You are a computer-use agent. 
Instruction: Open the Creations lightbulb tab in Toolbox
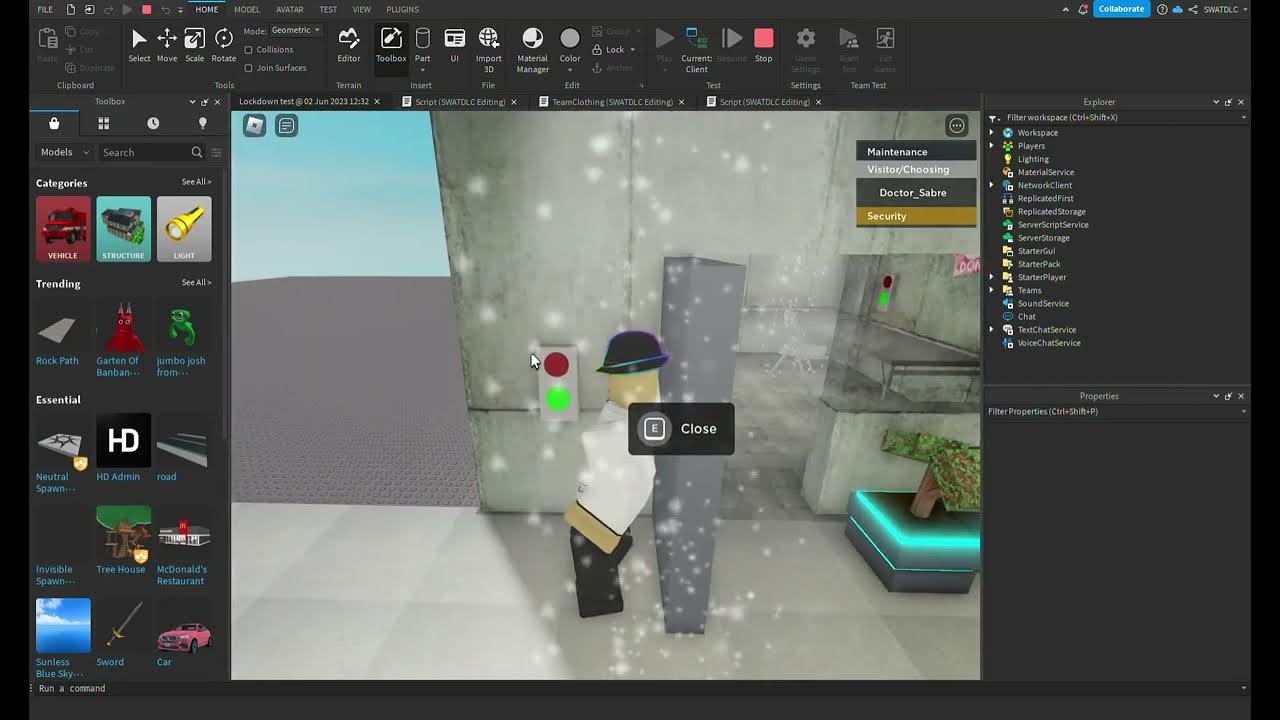[x=203, y=123]
